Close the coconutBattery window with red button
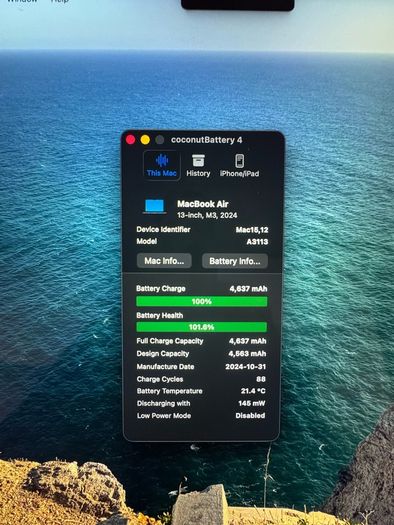Screen dimensions: 394x525 (131, 140)
